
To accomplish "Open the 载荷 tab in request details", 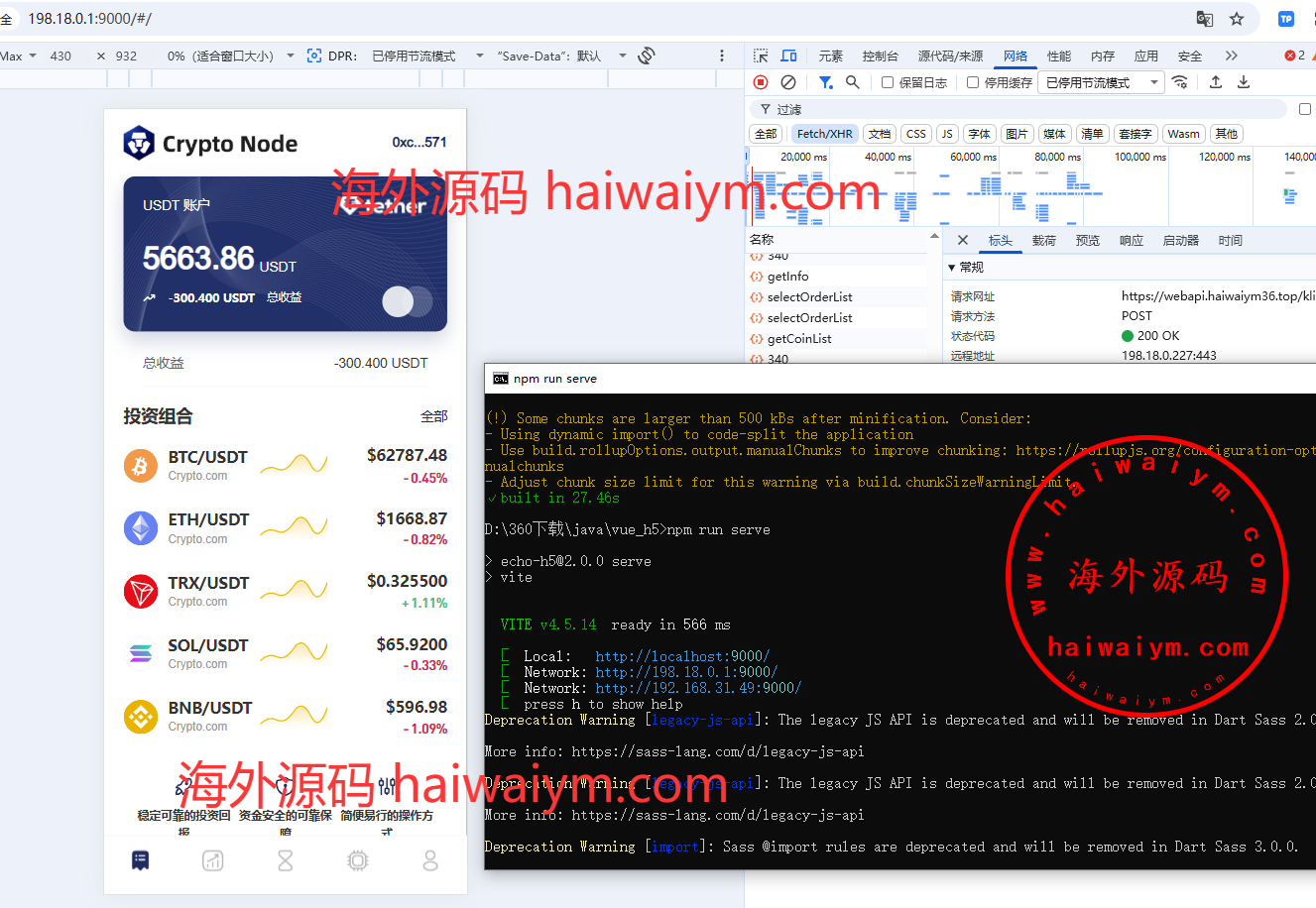I will pyautogui.click(x=1044, y=240).
